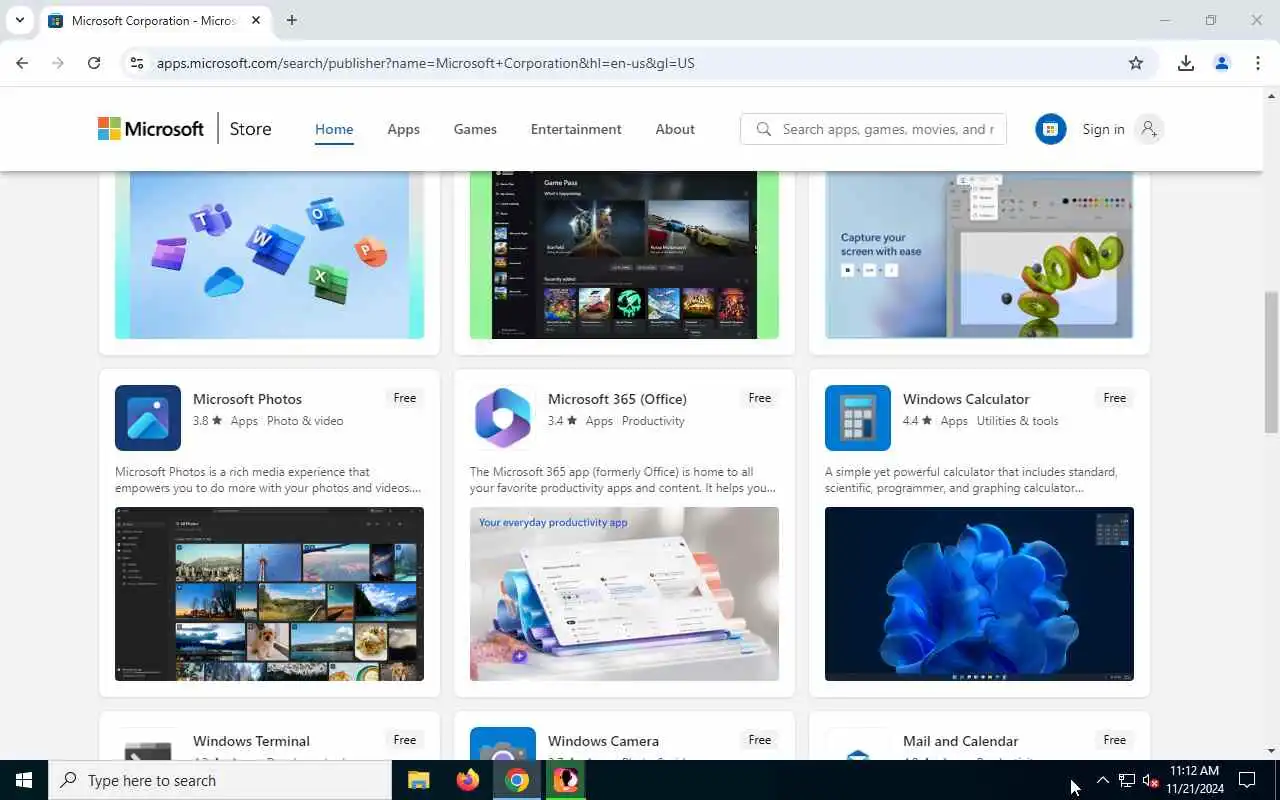1280x800 pixels.
Task: Open the Windows Calculator app icon
Action: (x=858, y=418)
